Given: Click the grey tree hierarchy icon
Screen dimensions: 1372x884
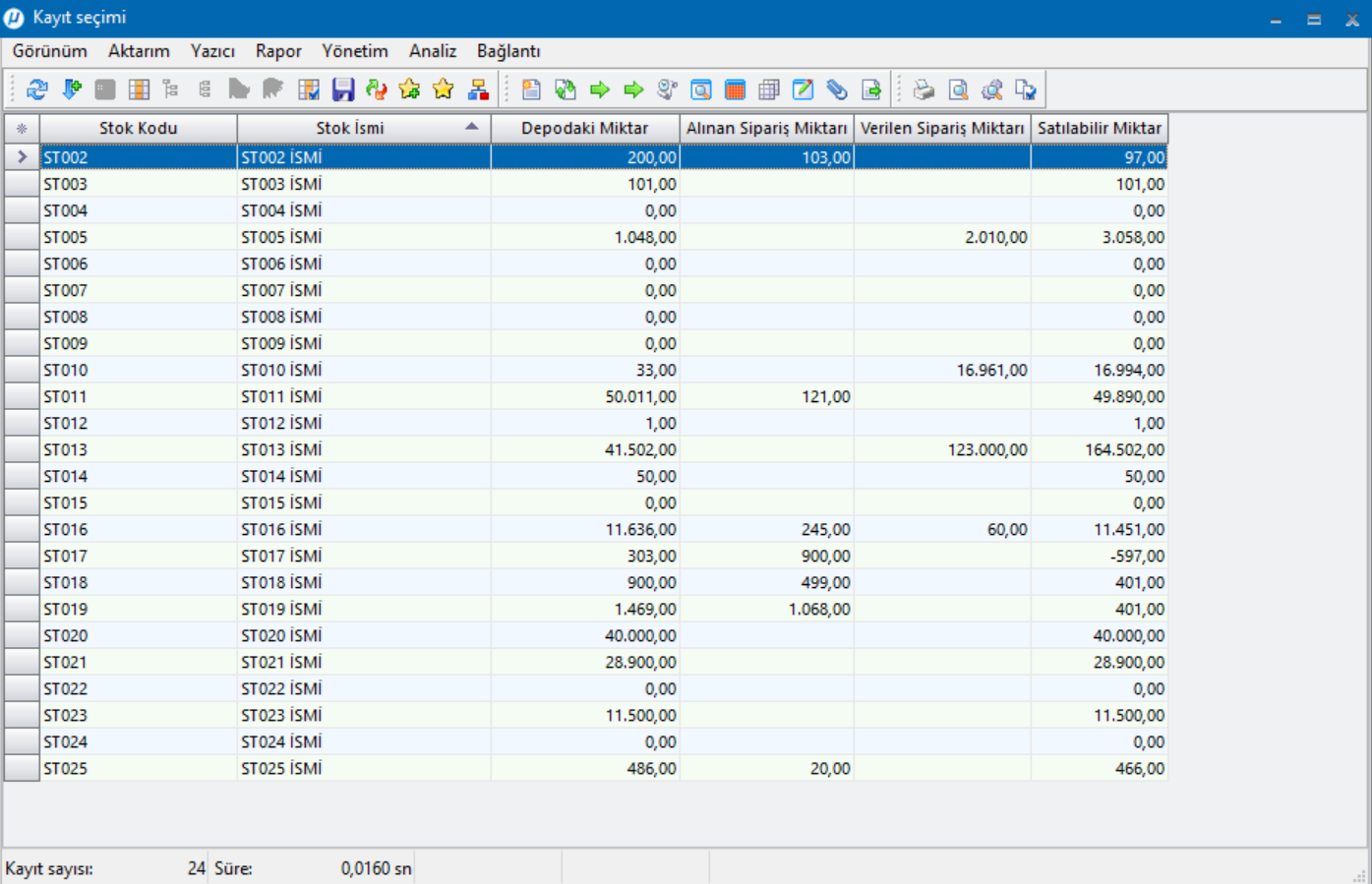Looking at the screenshot, I should (x=171, y=89).
